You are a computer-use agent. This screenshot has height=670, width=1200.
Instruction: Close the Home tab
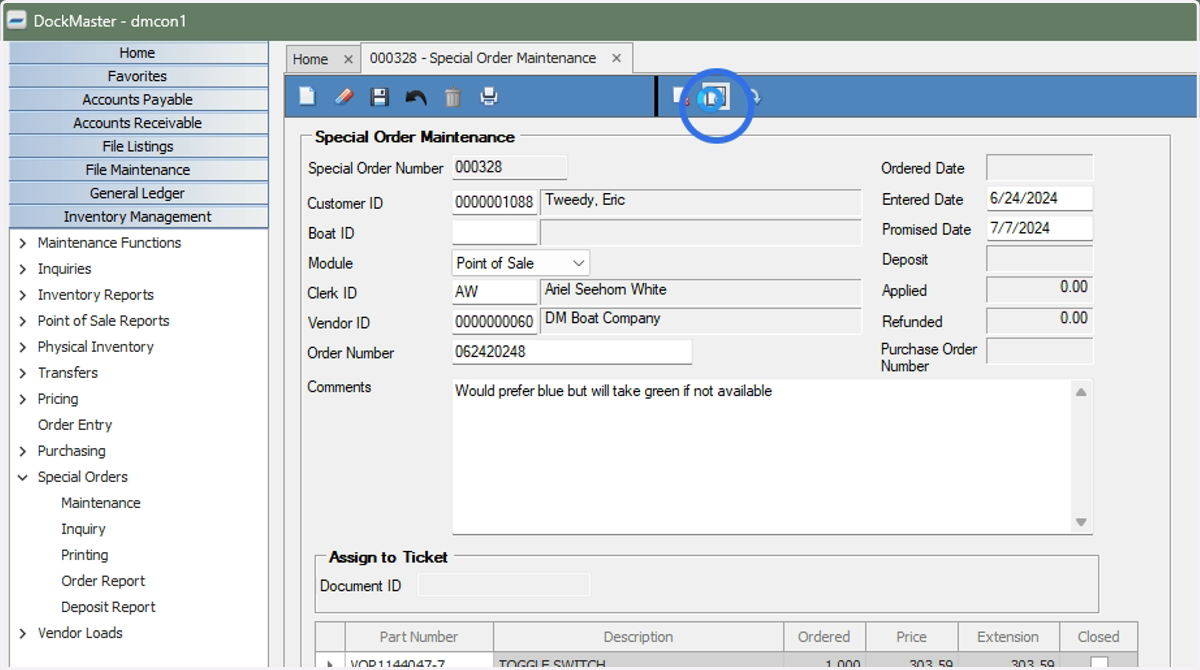(x=347, y=59)
